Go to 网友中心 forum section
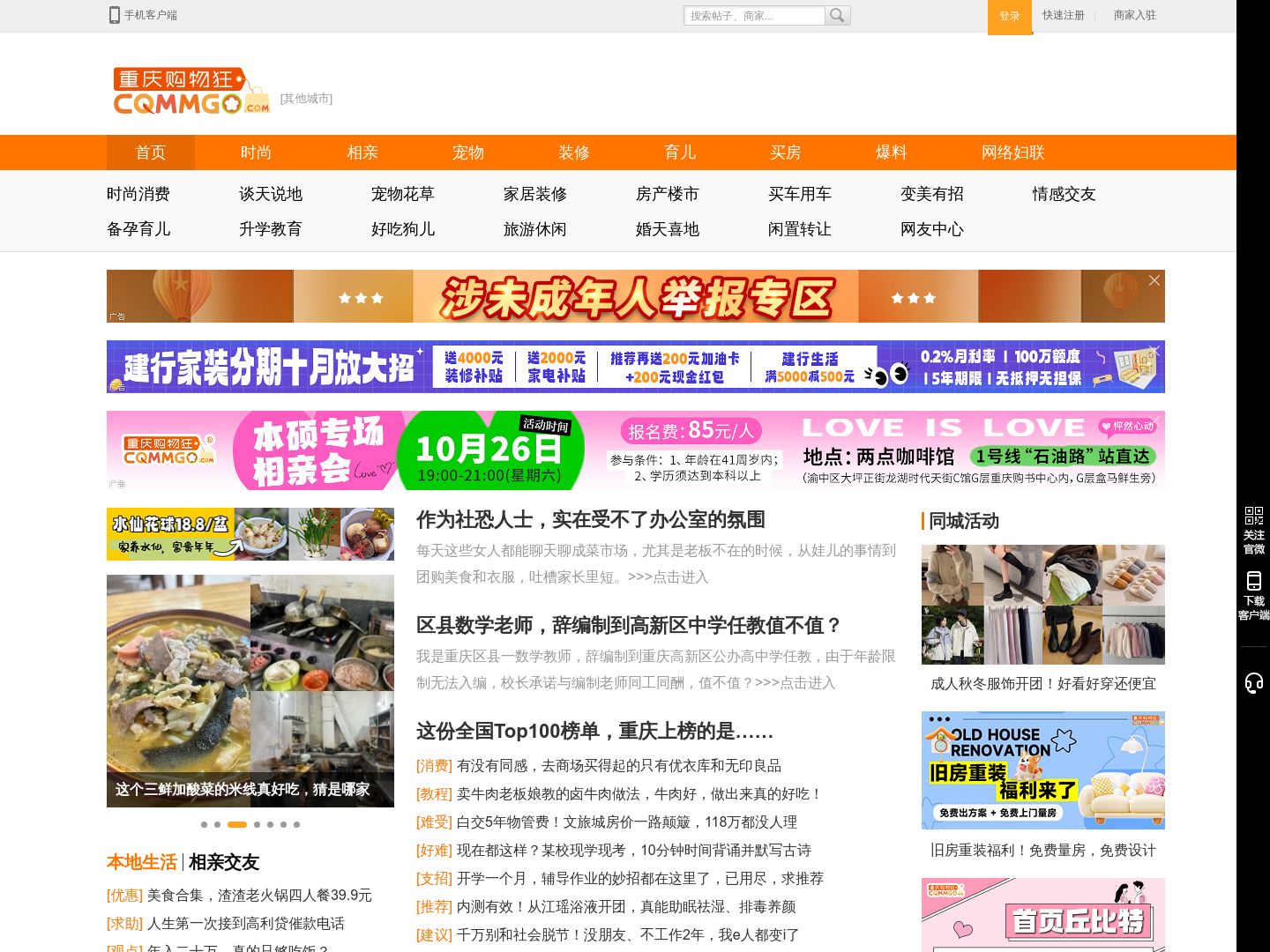 pos(932,229)
